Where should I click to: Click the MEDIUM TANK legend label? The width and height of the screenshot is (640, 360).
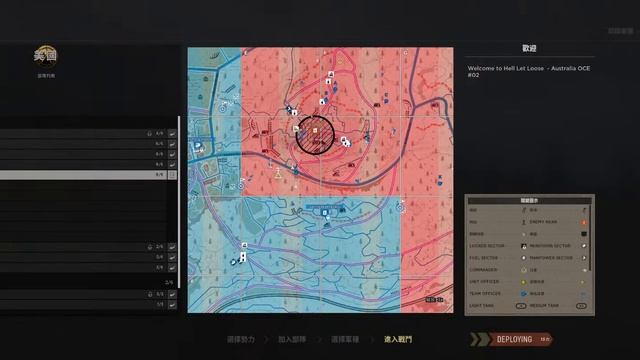coord(544,306)
